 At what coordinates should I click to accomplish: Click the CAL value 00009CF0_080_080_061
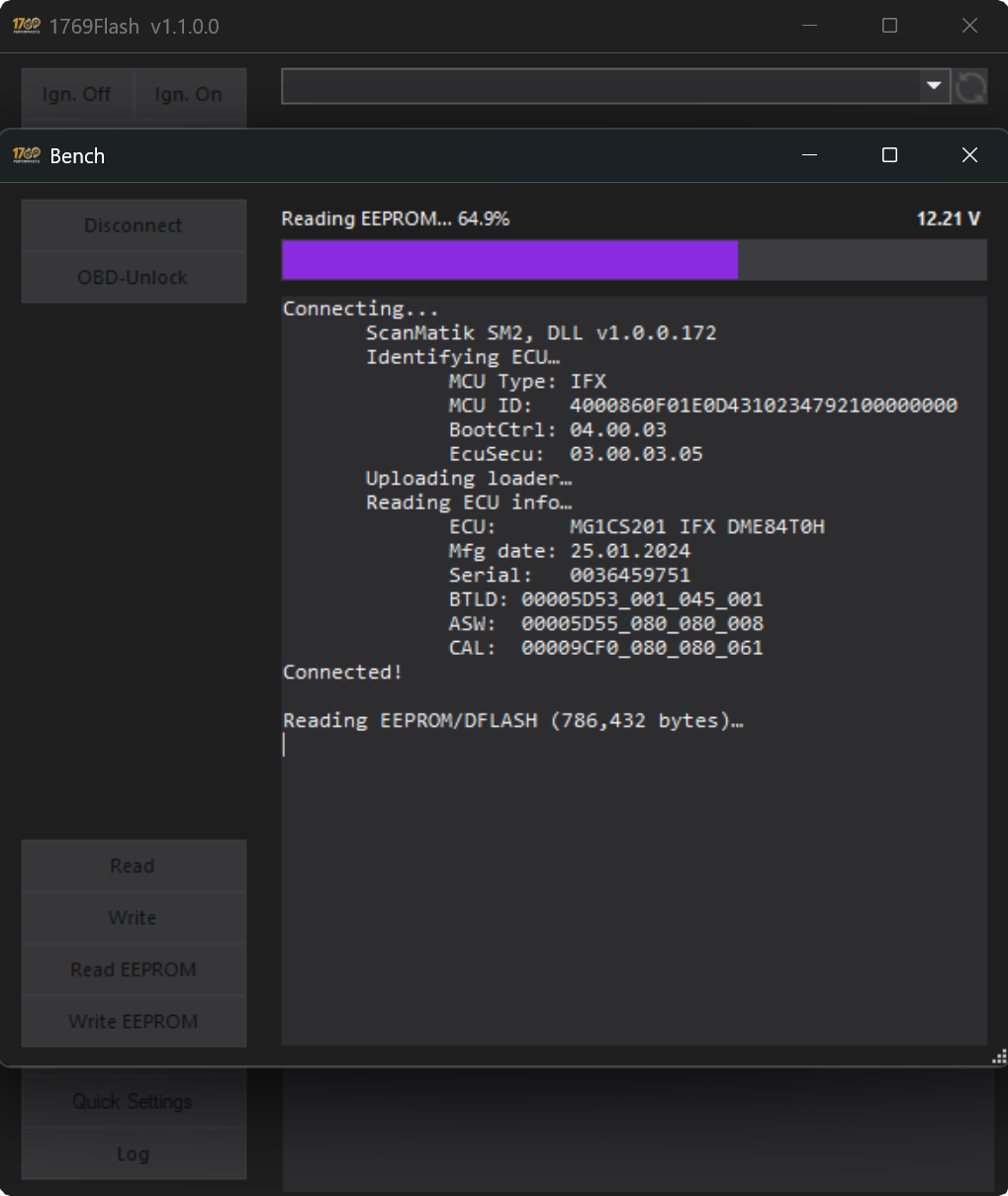click(643, 648)
